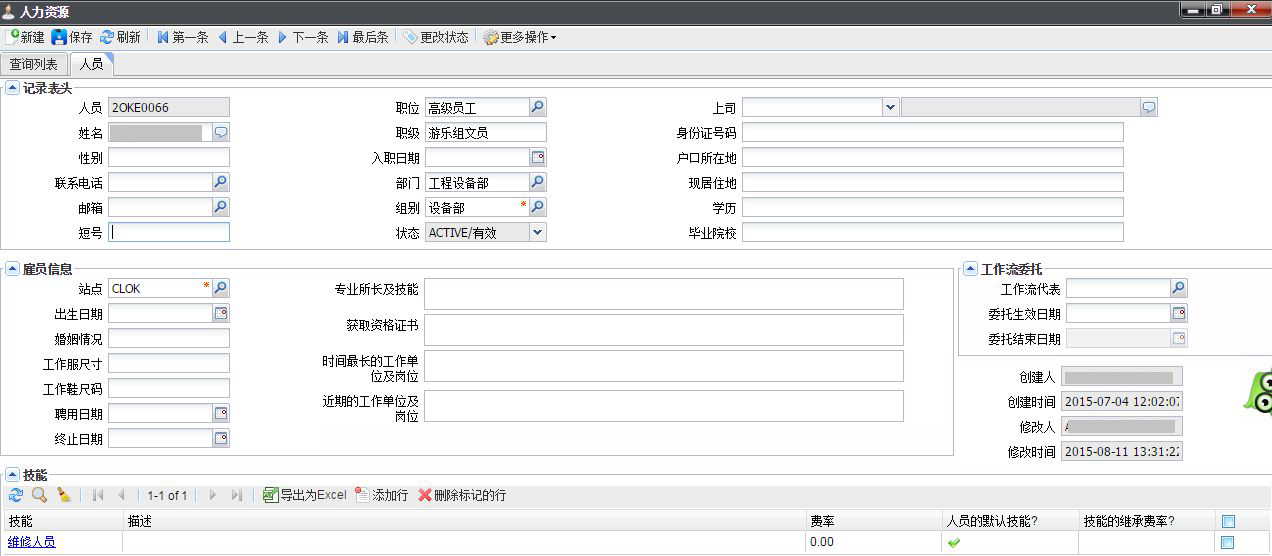
Task: Open the 状态 dropdown arrow
Action: tap(538, 232)
